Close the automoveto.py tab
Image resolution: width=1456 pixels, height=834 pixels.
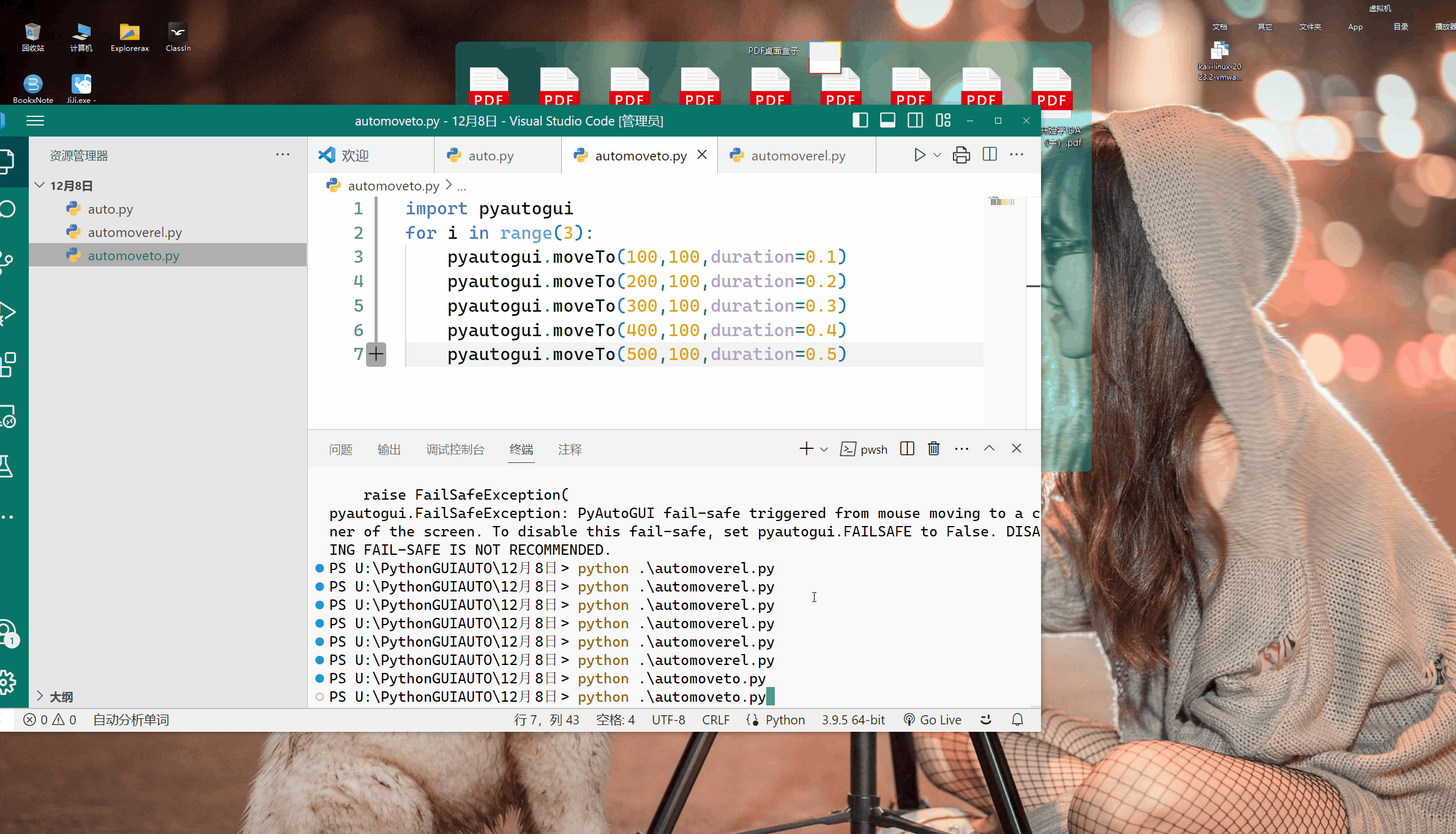coord(702,155)
